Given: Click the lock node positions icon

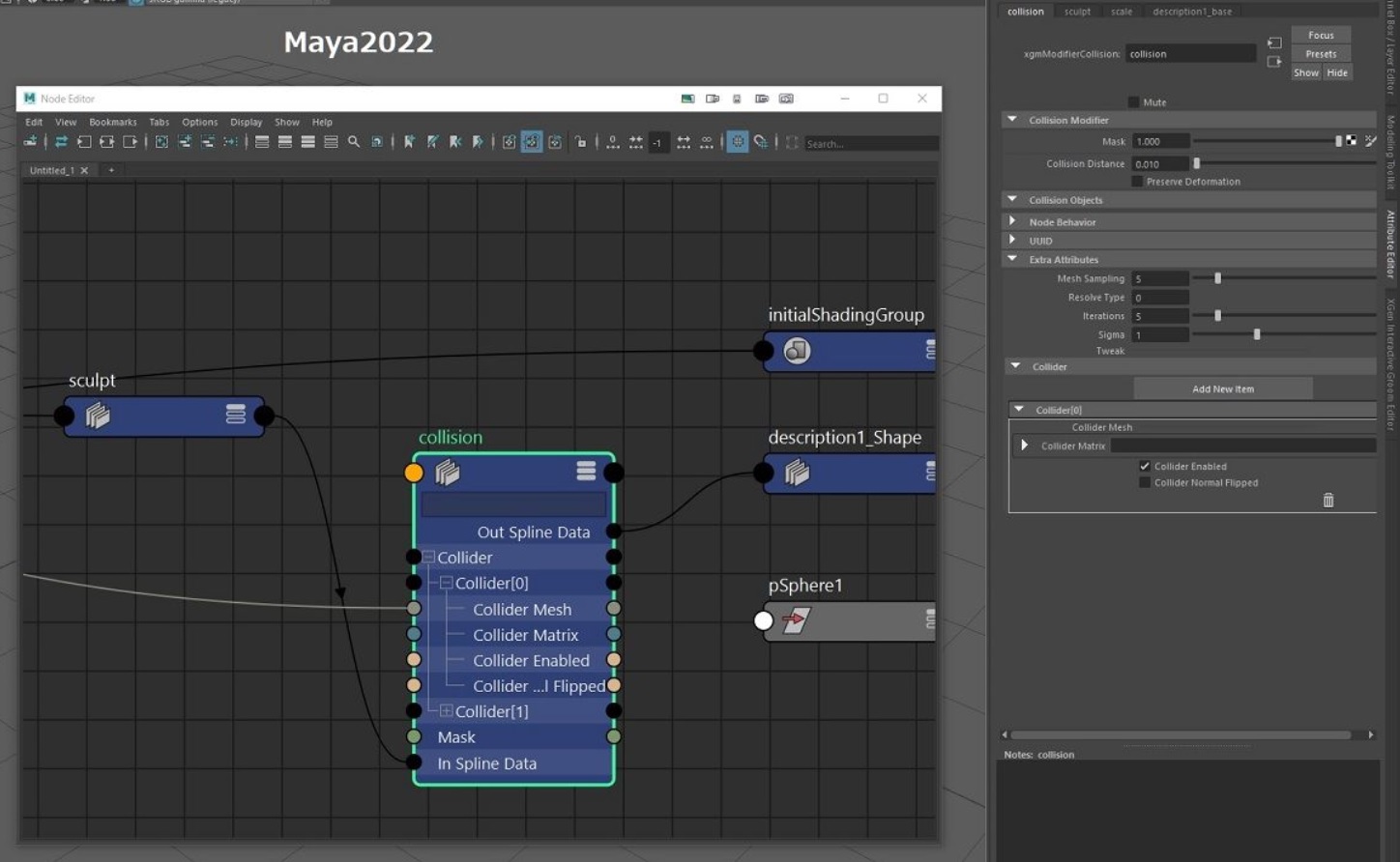Looking at the screenshot, I should [x=581, y=142].
